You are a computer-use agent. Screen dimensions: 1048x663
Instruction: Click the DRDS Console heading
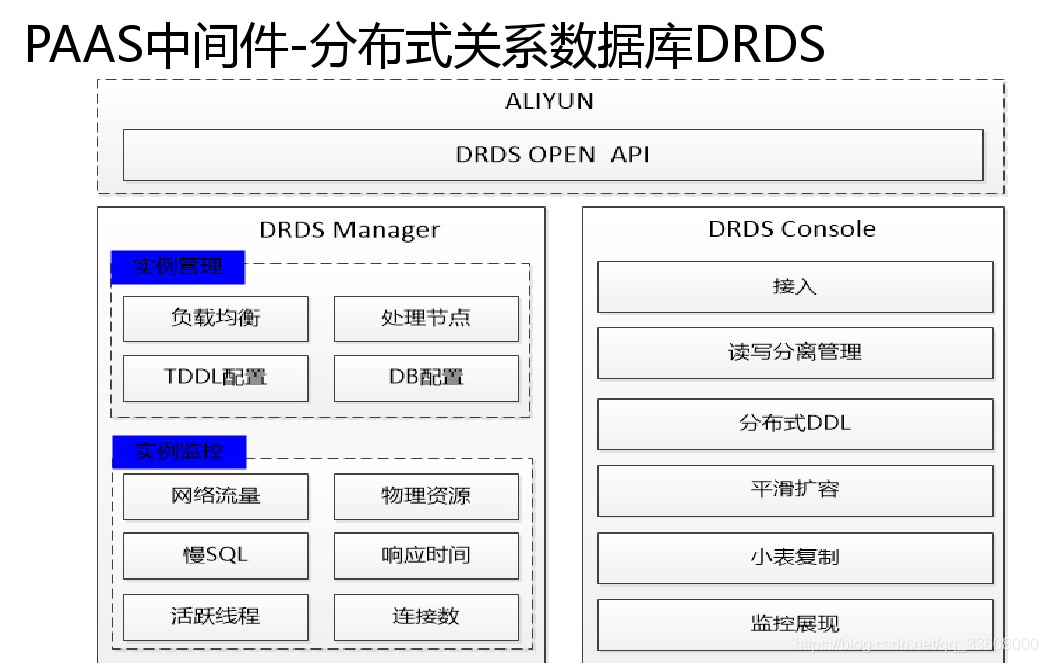coord(792,229)
